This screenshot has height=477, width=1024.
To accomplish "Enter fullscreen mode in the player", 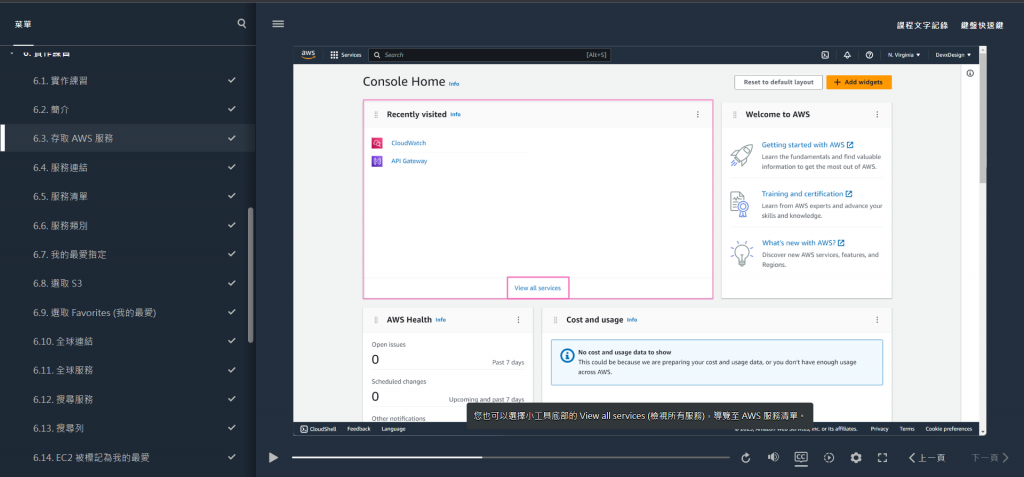I will (882, 457).
